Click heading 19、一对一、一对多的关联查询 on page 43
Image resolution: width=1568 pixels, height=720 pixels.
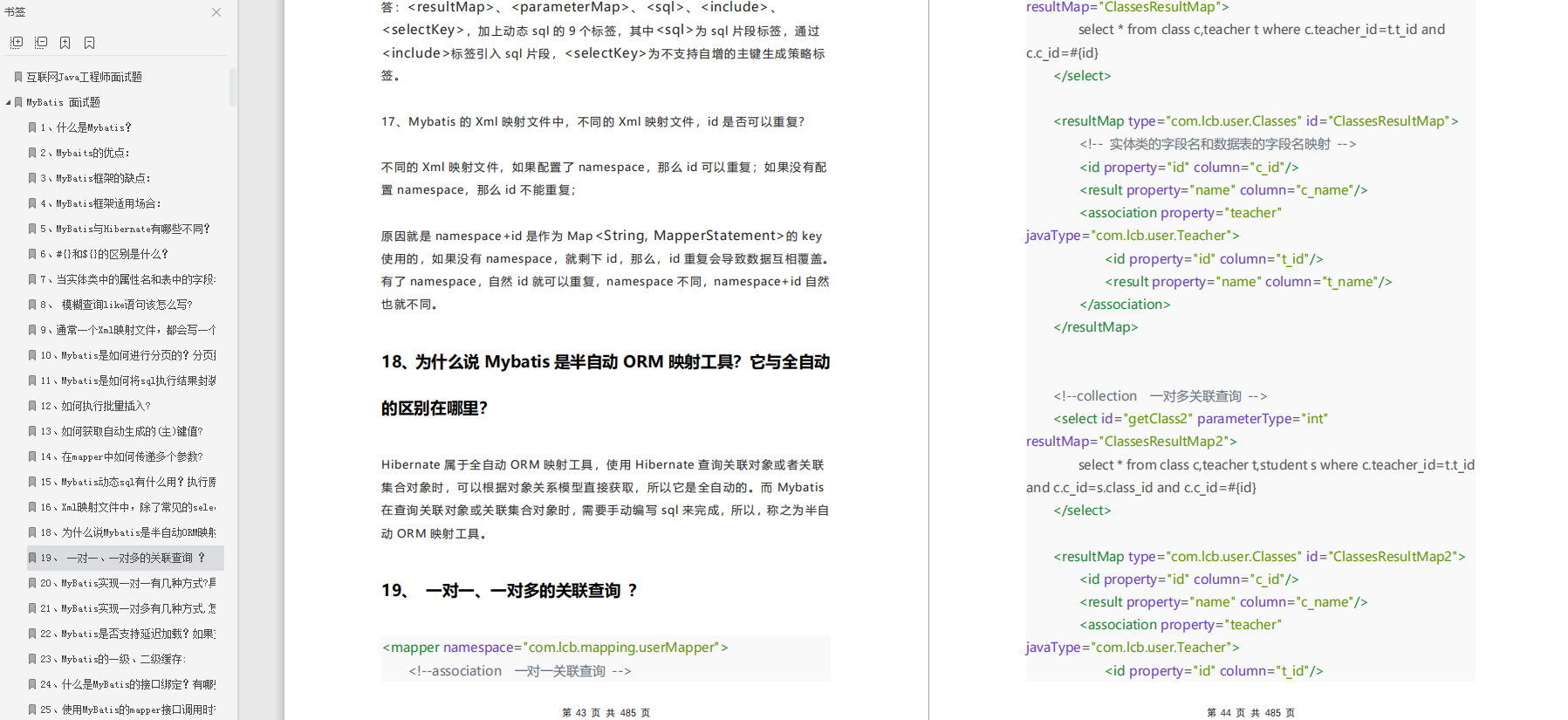(x=510, y=591)
